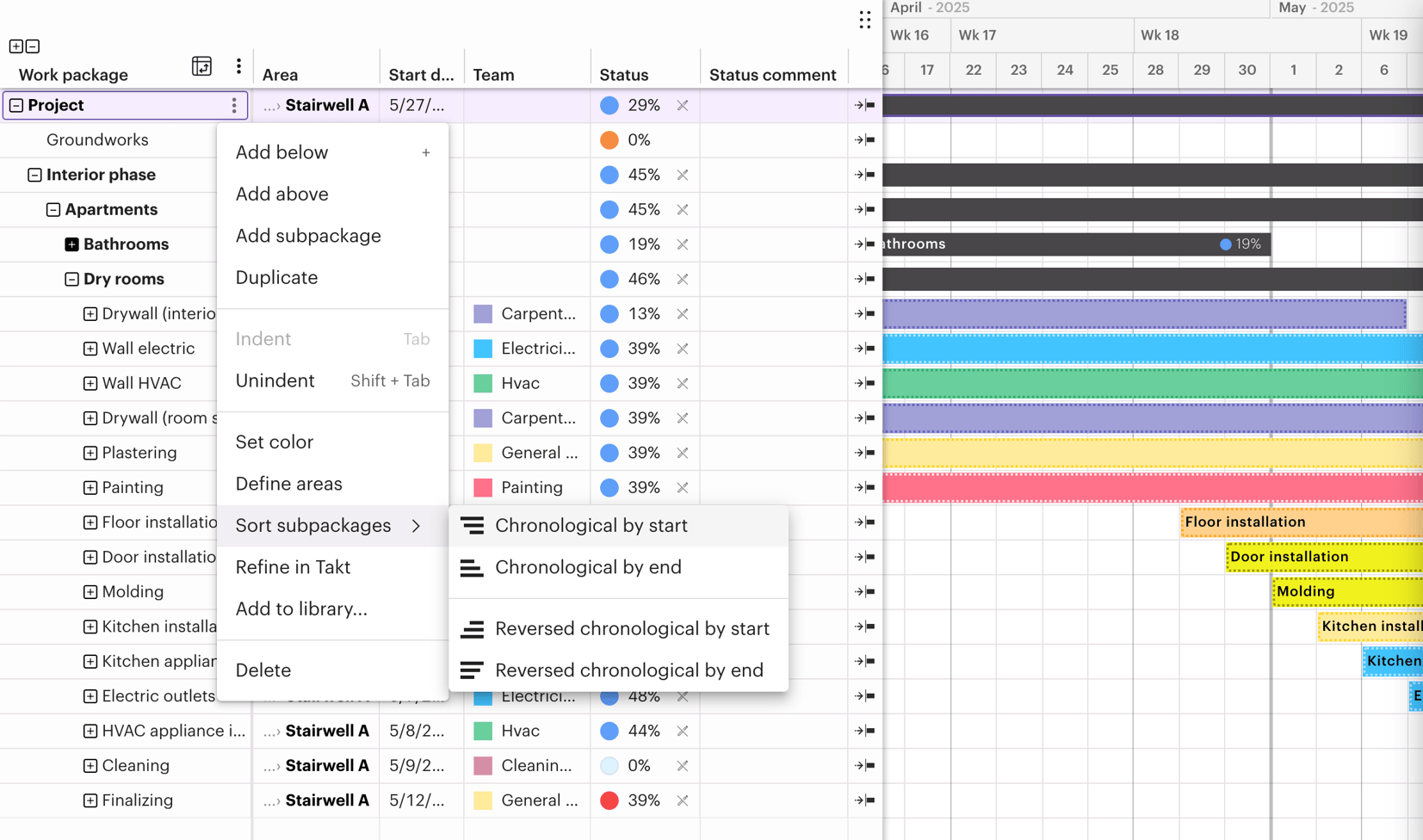The image size is (1423, 840).
Task: Choose Duplicate from the context menu
Action: click(275, 277)
